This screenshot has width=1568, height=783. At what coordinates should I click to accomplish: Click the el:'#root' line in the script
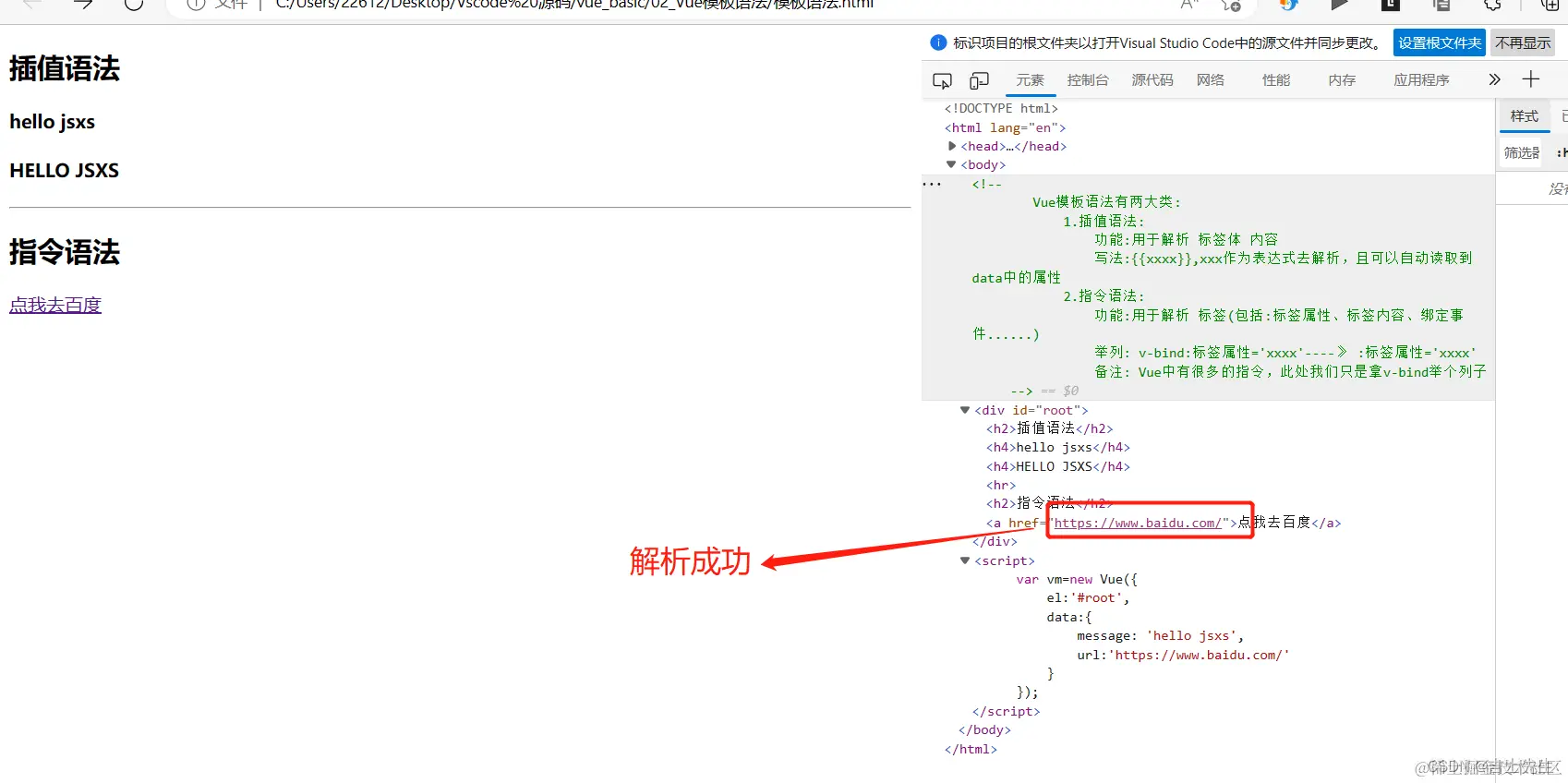point(1088,597)
